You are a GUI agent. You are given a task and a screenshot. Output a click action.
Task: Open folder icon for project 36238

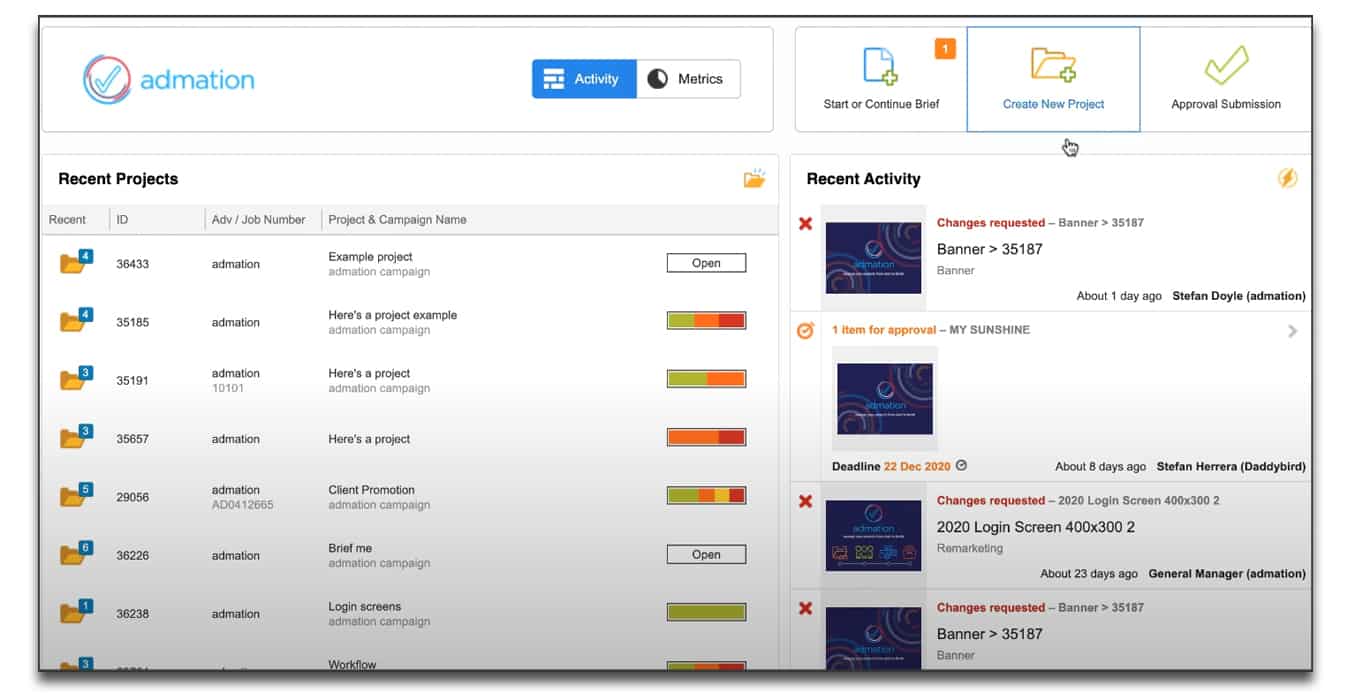coord(75,612)
